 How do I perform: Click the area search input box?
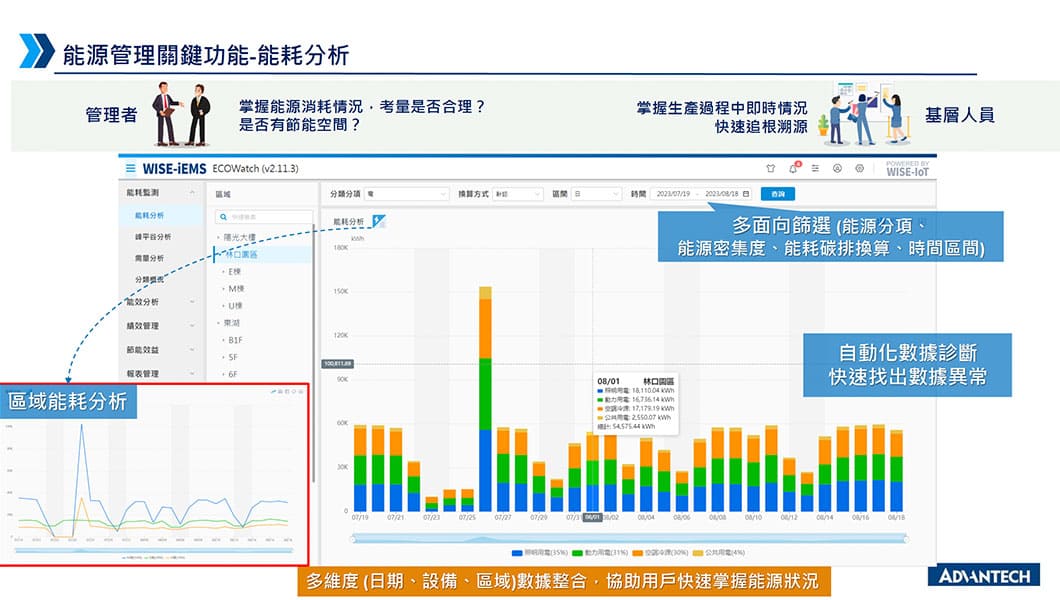[264, 217]
